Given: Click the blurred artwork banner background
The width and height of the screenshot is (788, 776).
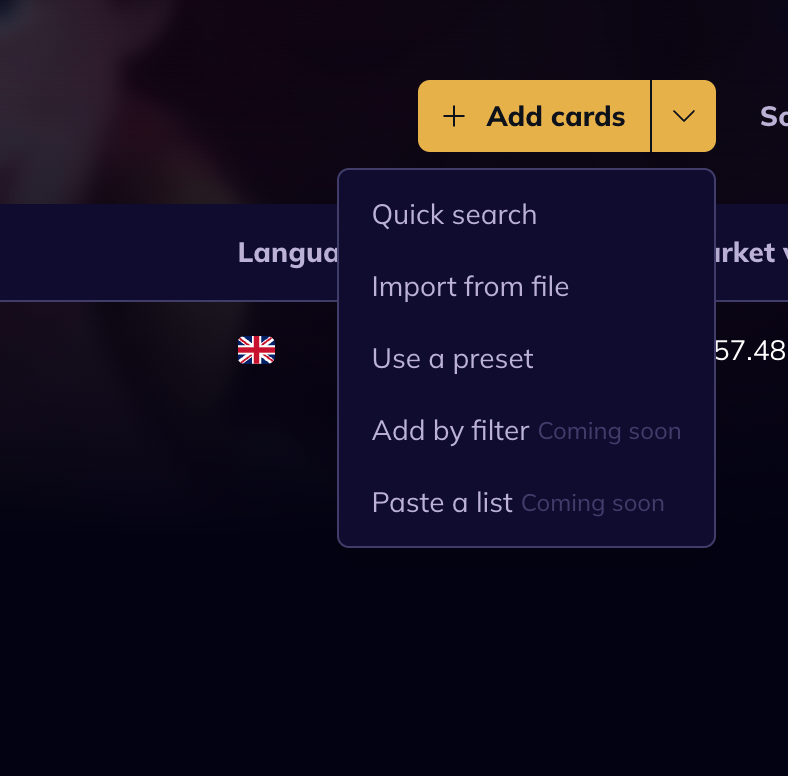Looking at the screenshot, I should click(166, 101).
